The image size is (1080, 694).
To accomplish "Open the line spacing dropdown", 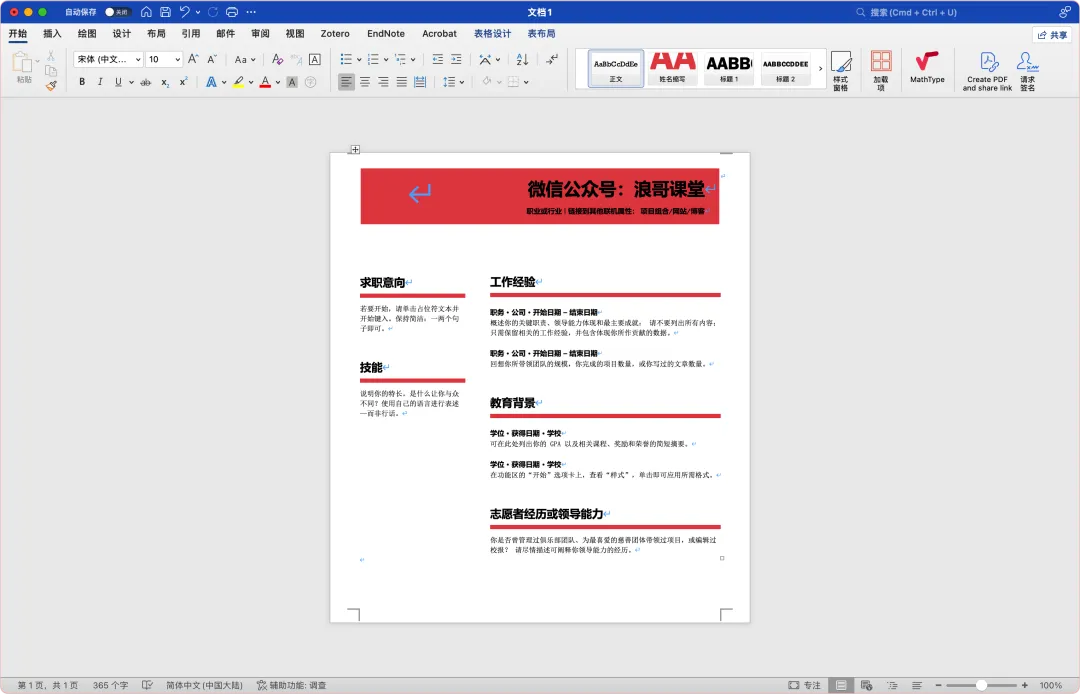I will pyautogui.click(x=453, y=82).
